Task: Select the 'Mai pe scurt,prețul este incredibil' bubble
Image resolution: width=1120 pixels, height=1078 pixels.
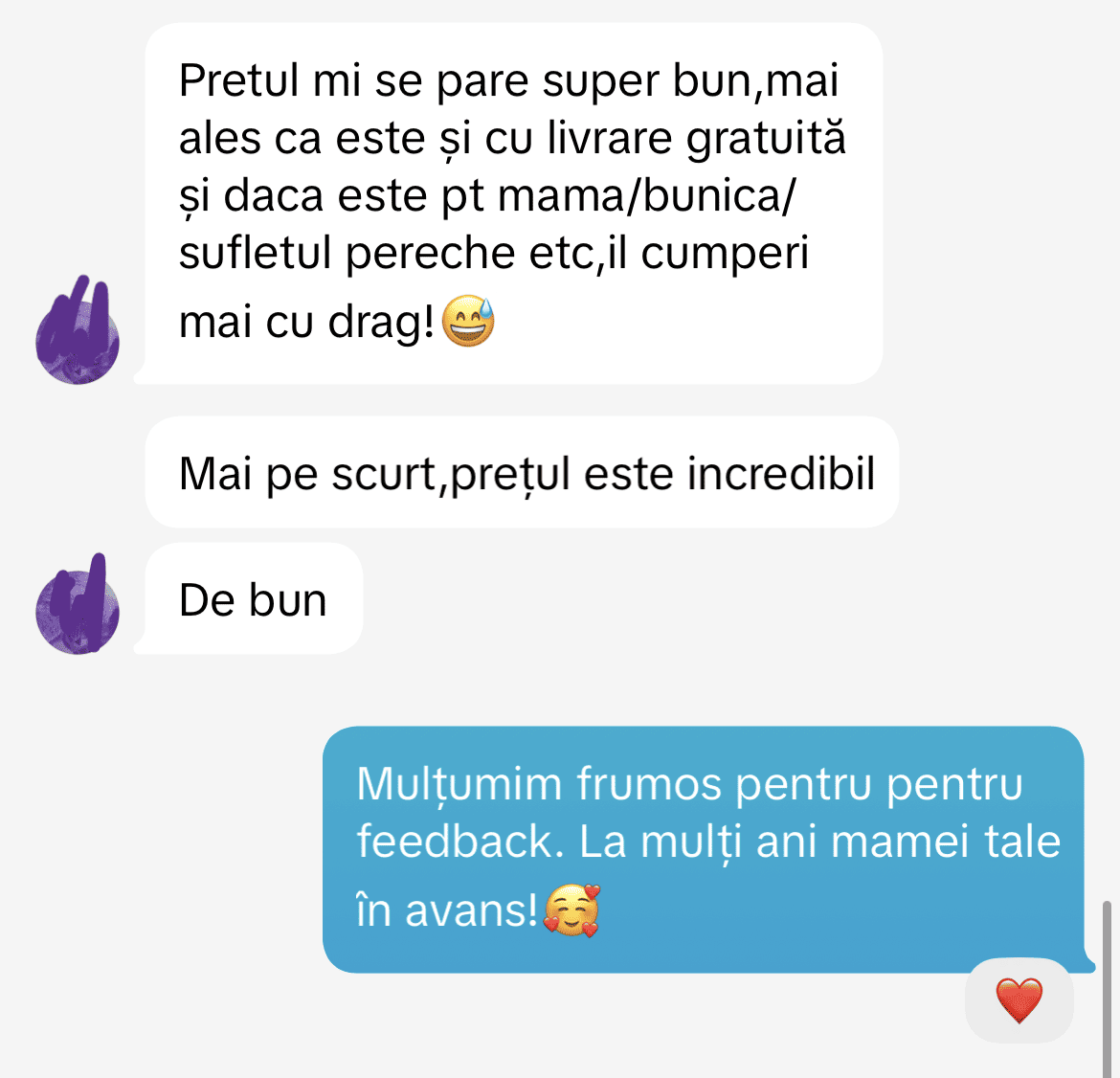Action: click(522, 472)
